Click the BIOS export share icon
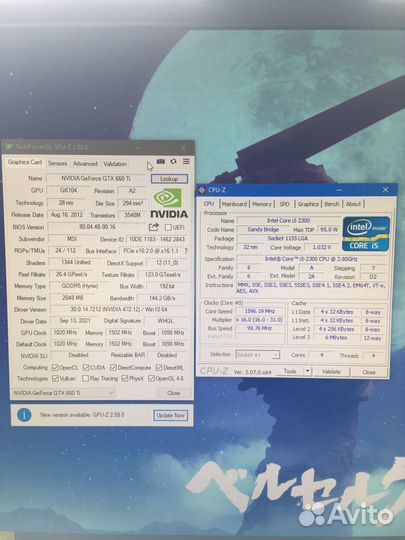The height and width of the screenshot is (540, 405). pos(154,227)
